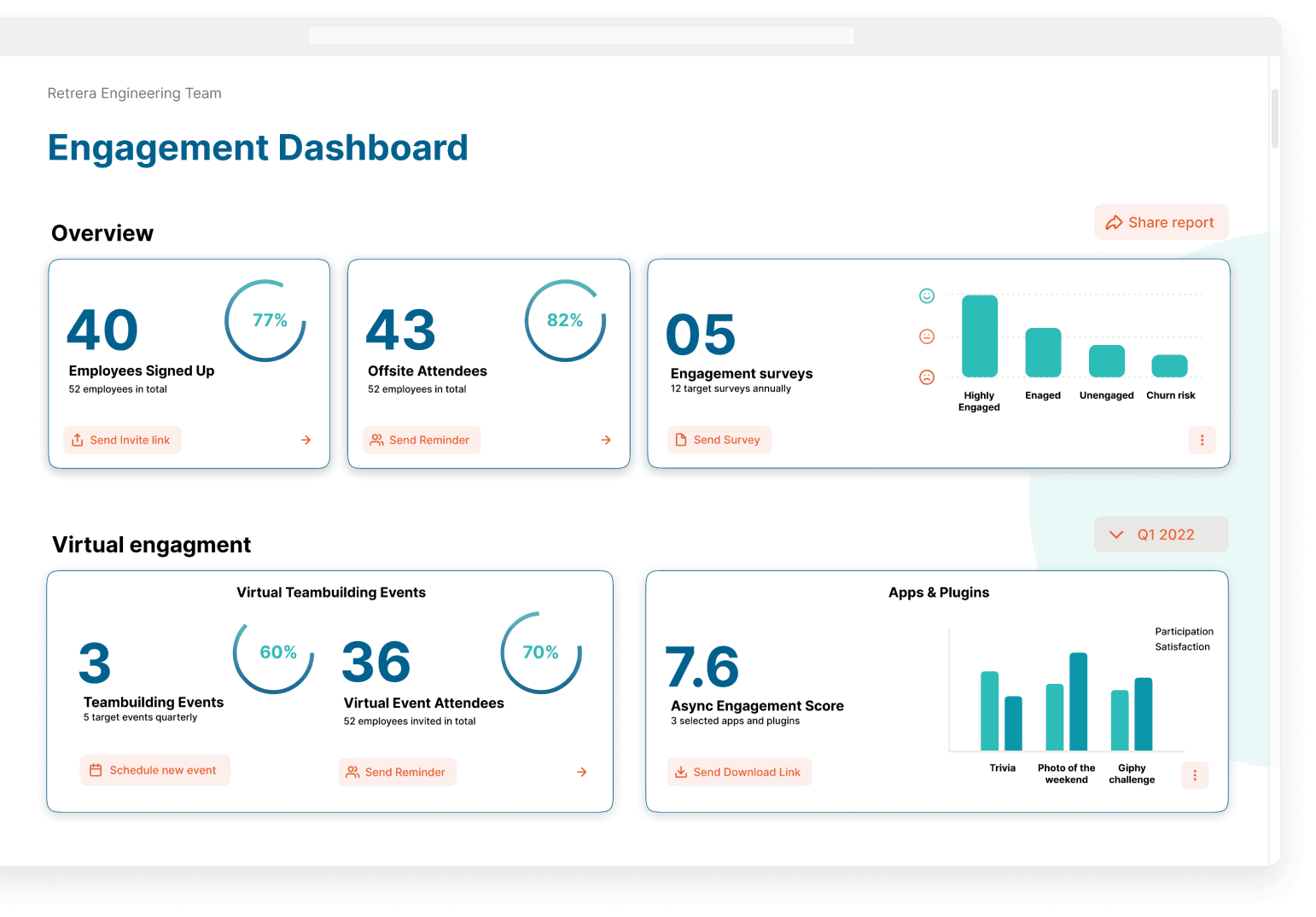
Task: Click the Highly Engaged bar in chart
Action: point(980,336)
